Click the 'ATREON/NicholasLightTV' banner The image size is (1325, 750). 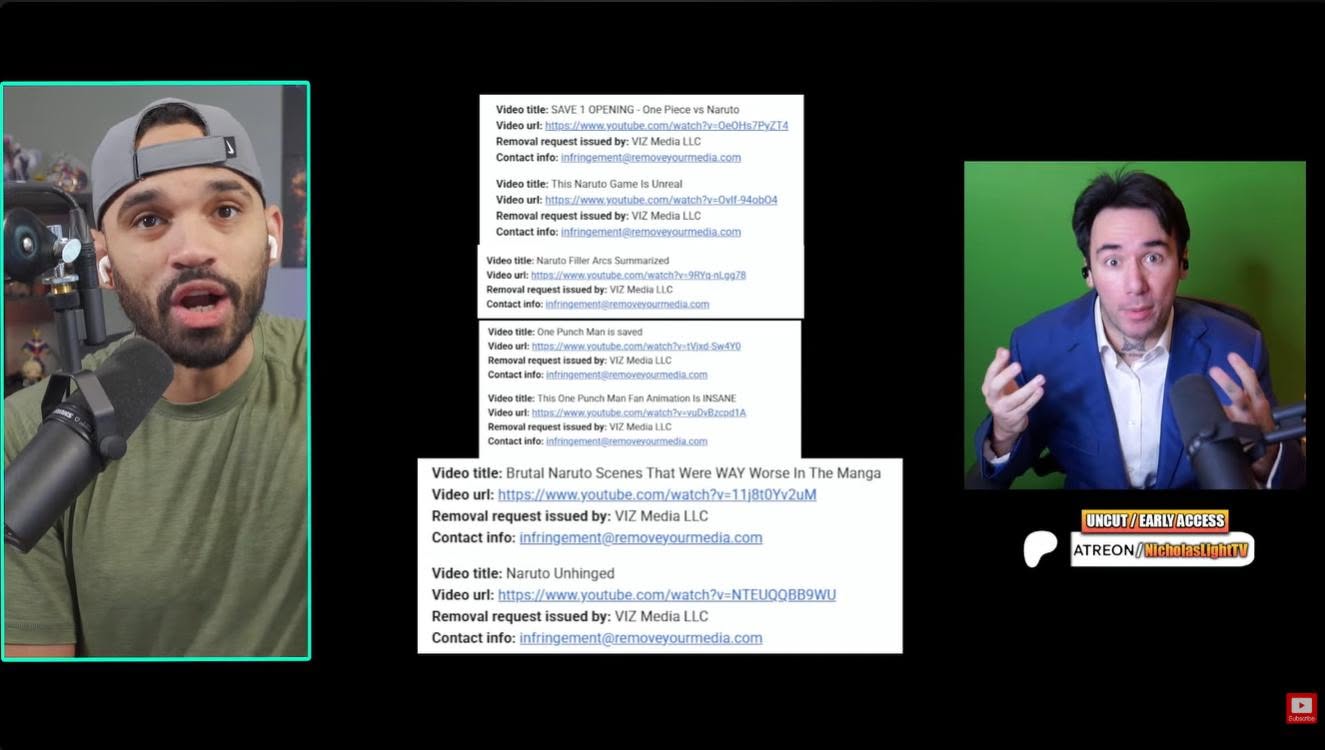coord(1162,549)
